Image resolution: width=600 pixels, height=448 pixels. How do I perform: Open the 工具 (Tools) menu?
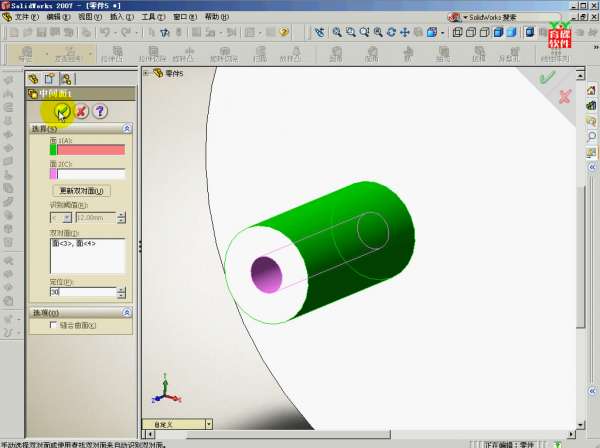click(x=149, y=17)
